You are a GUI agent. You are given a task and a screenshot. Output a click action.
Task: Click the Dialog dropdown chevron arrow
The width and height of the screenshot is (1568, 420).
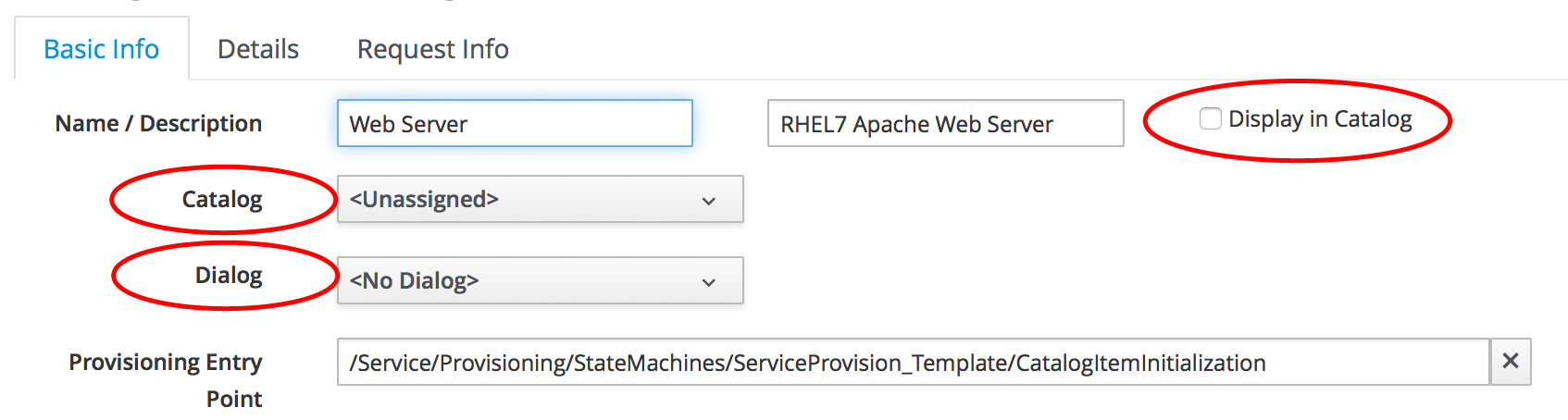pos(709,282)
